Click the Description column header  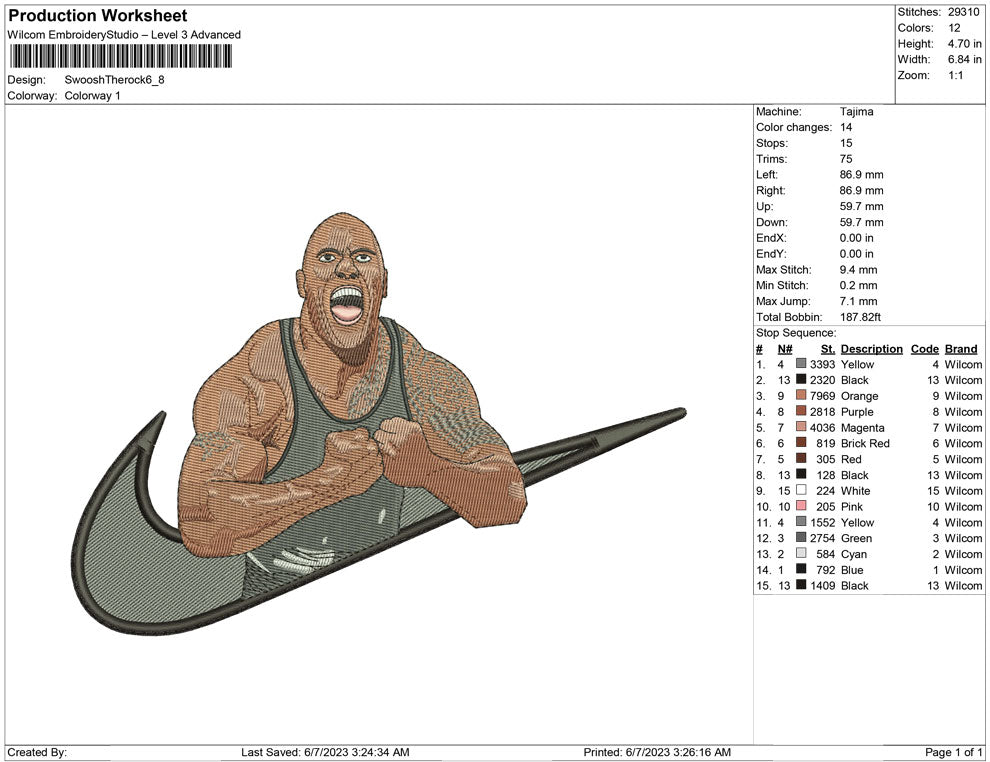click(x=871, y=349)
